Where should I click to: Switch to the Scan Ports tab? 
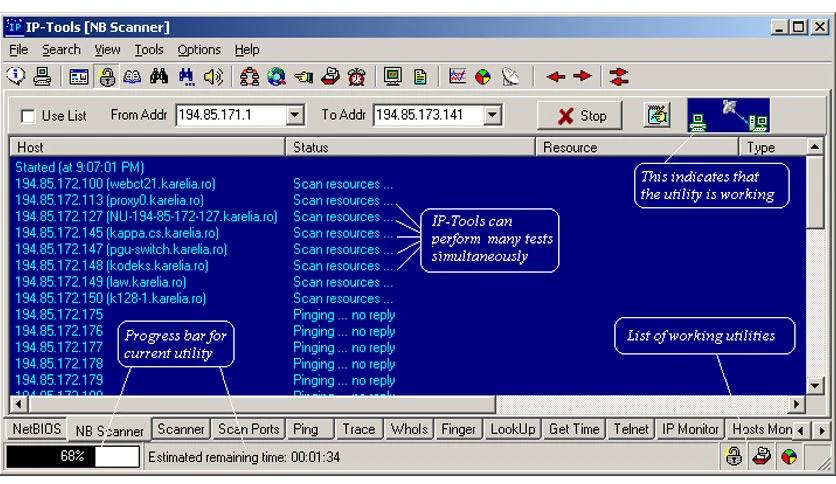pos(248,429)
